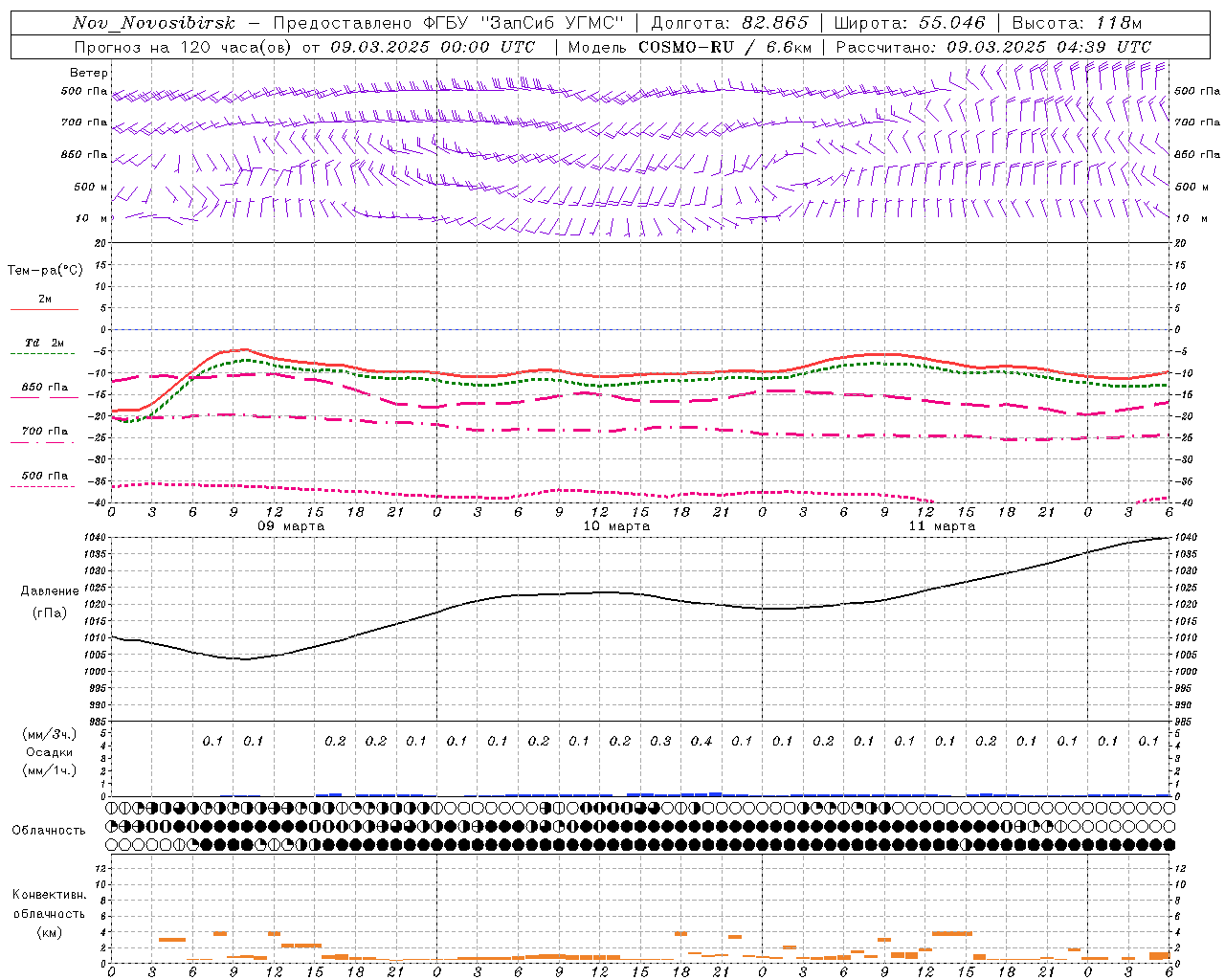Select the '(мм/3ч.)' precipitation unit label

(50, 734)
